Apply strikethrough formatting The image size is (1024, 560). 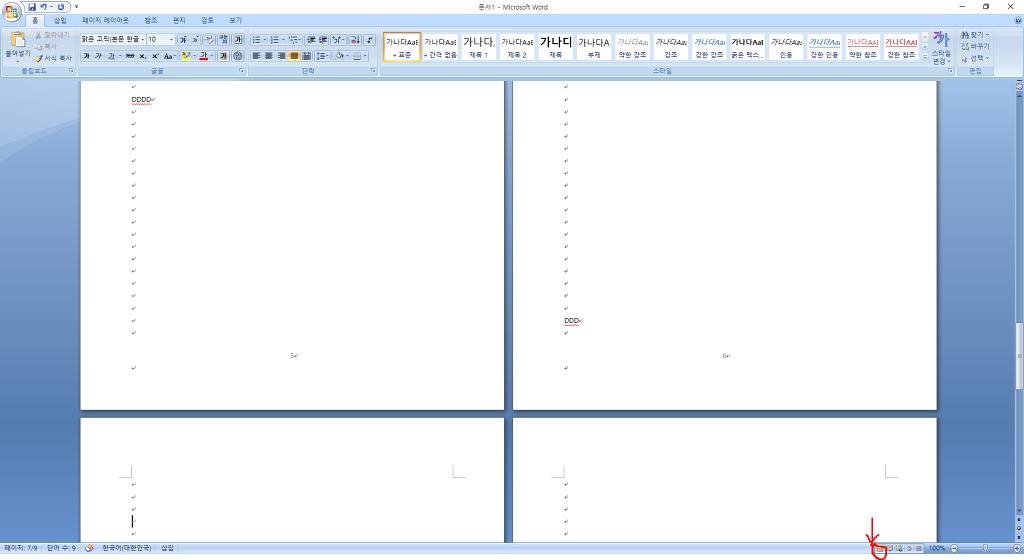(130, 56)
